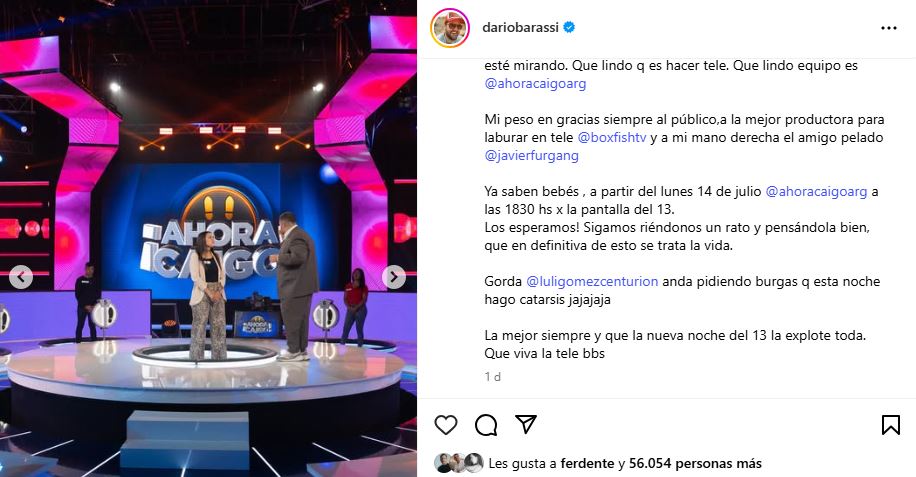The image size is (916, 477).
Task: View profile of liker ferdente
Action: 587,464
